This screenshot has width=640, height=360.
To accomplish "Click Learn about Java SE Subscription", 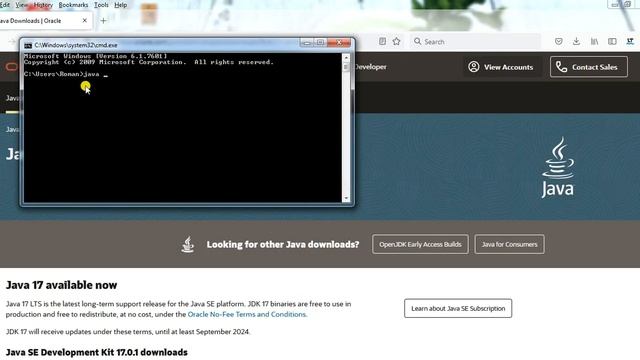I will [458, 308].
